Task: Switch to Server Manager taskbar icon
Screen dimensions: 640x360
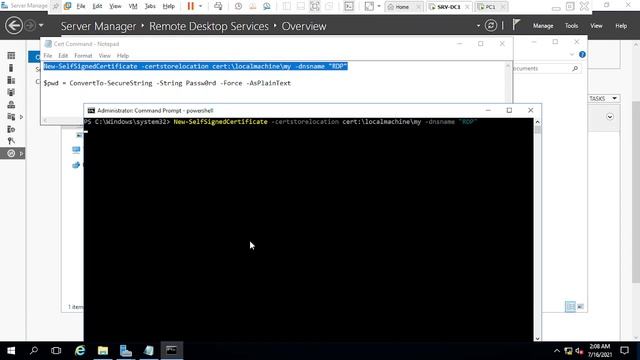Action: click(126, 350)
